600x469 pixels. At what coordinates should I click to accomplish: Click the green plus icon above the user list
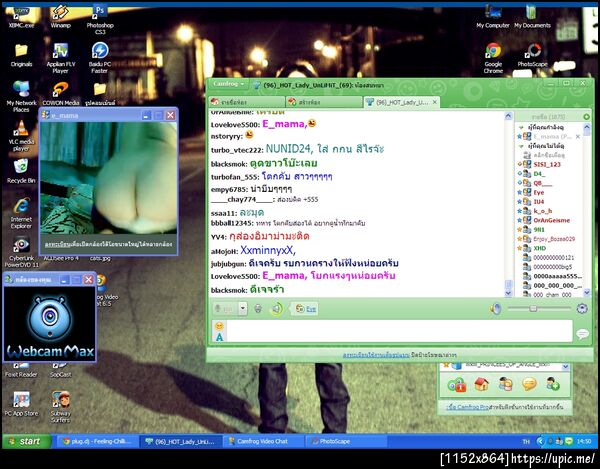pyautogui.click(x=586, y=116)
